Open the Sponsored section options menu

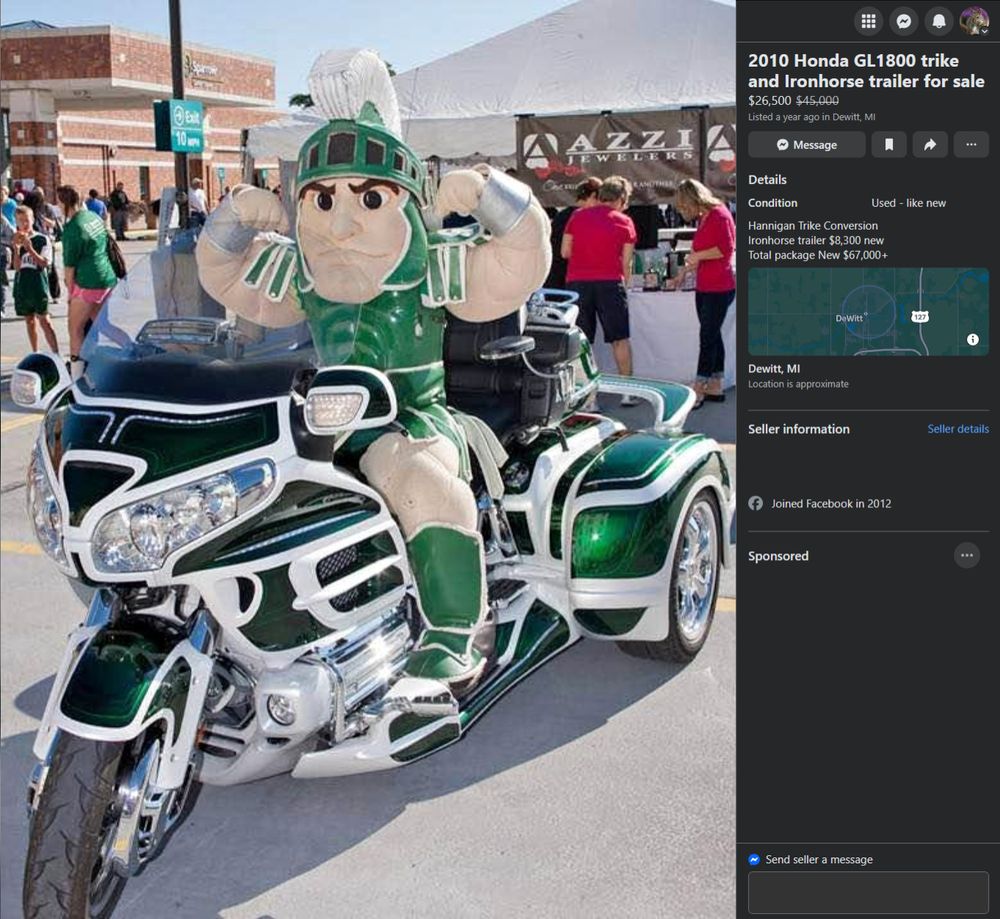967,555
